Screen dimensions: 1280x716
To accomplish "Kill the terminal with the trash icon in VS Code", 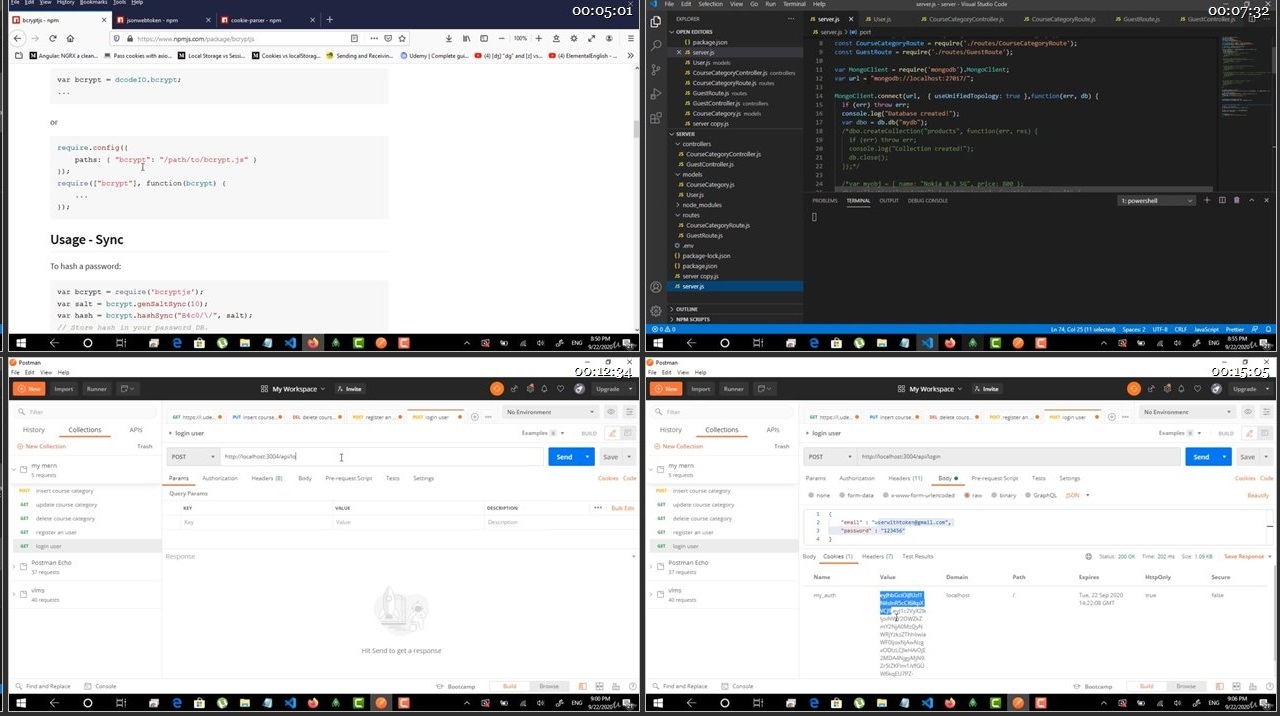I will (1237, 200).
